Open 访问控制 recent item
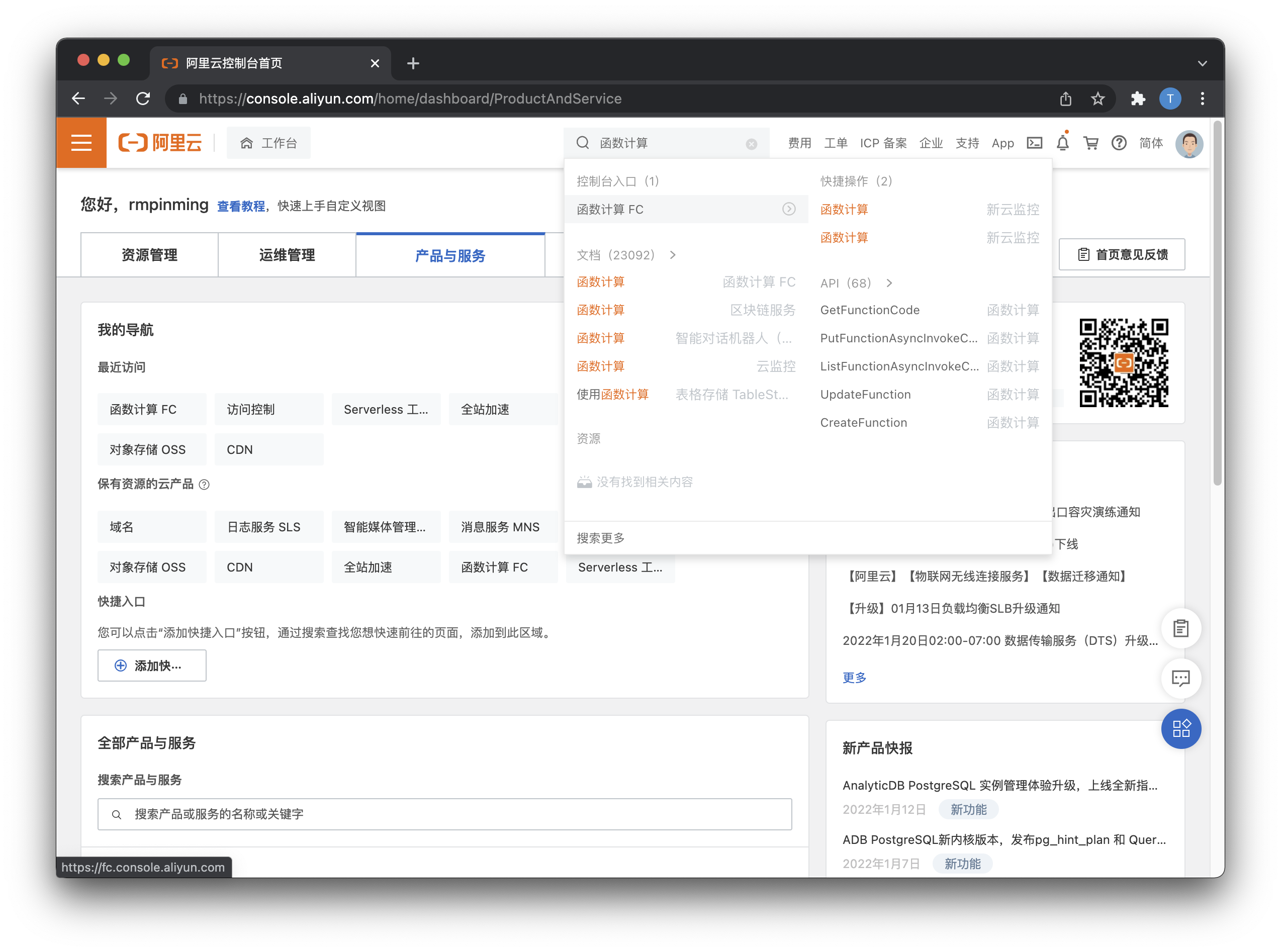1281x952 pixels. (x=268, y=409)
